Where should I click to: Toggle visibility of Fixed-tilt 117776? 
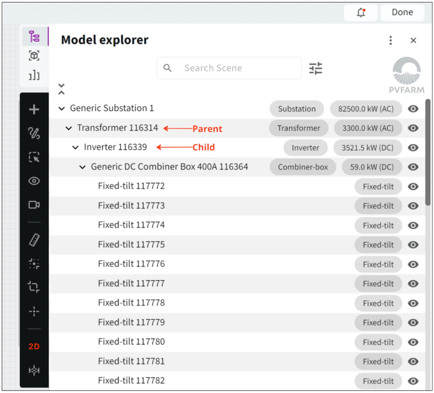(x=413, y=264)
